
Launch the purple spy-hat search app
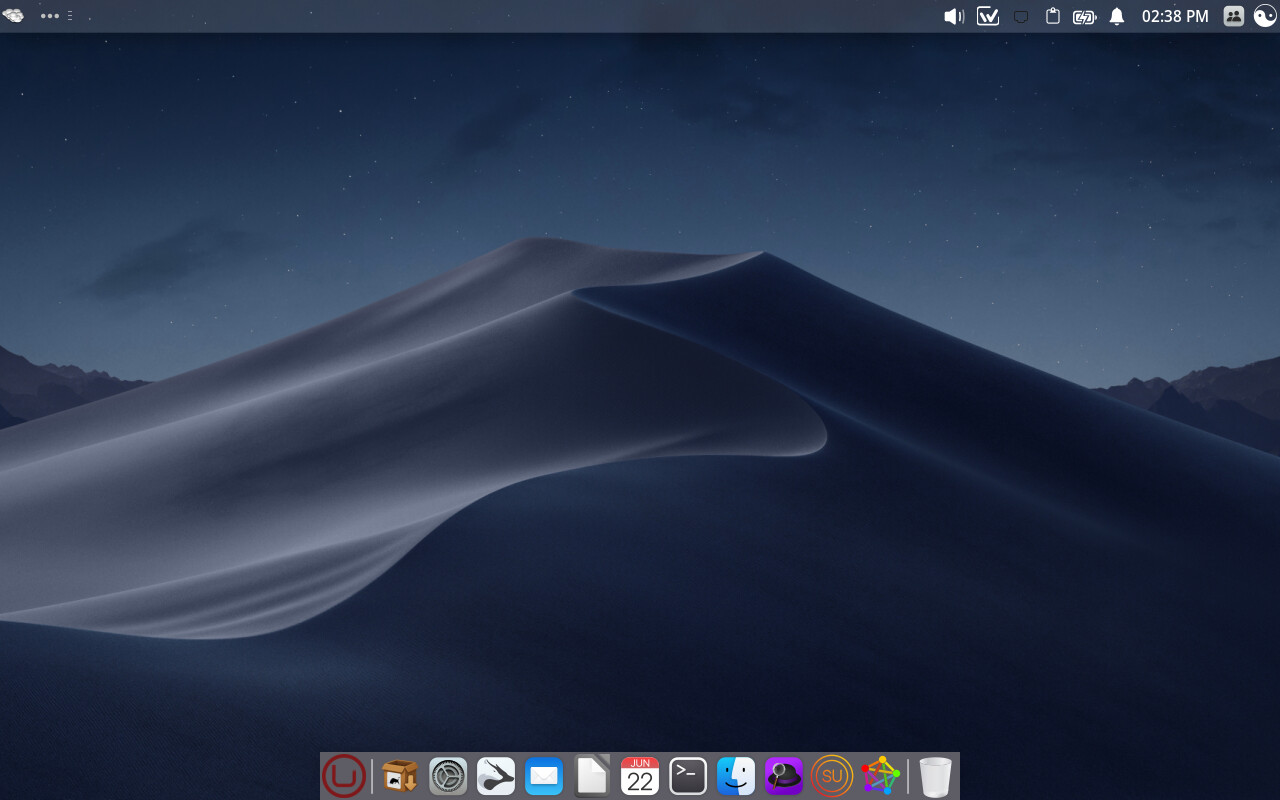click(783, 775)
